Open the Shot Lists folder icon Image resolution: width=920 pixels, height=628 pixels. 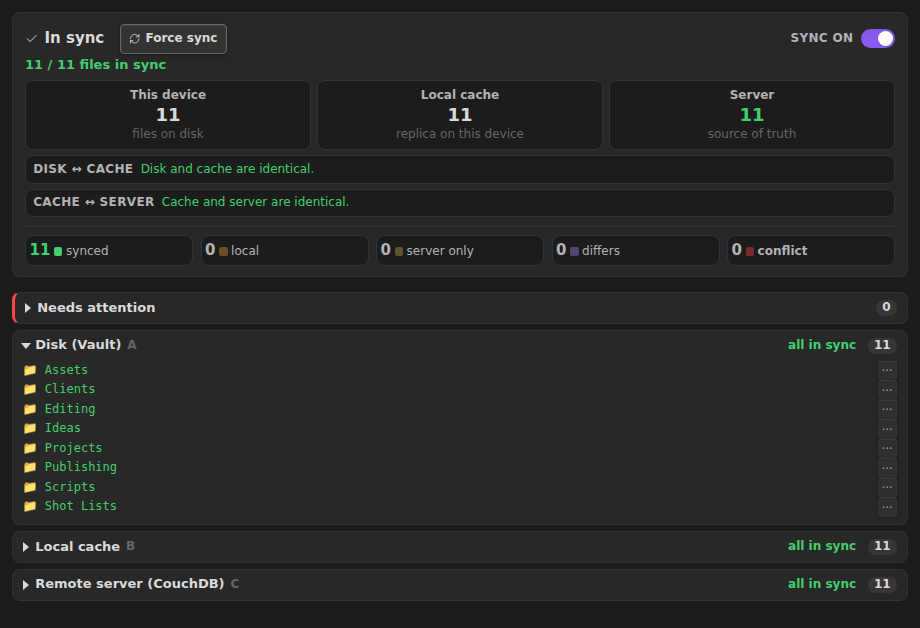click(x=30, y=506)
